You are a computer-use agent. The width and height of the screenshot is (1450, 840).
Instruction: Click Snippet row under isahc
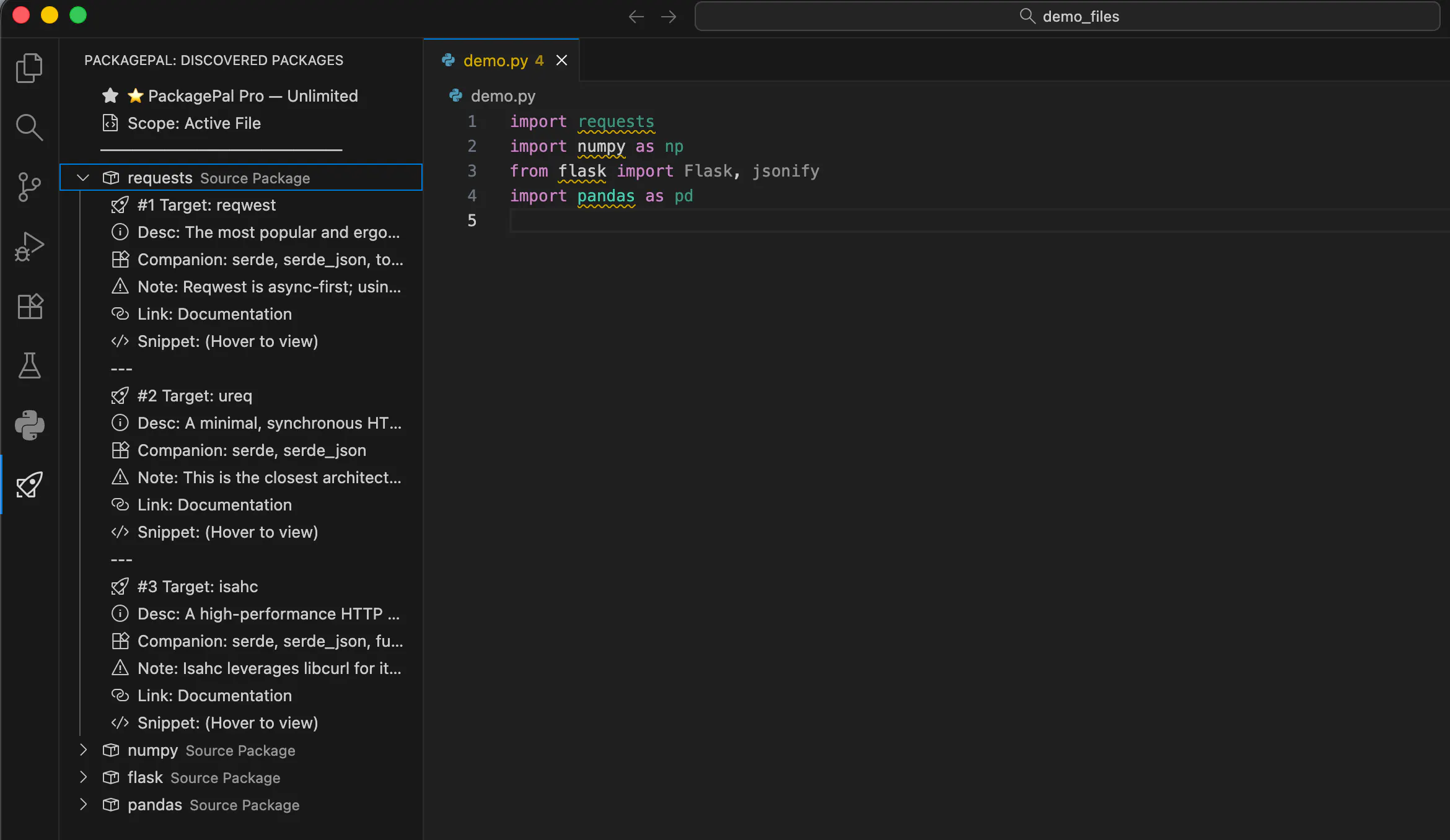pos(242,723)
